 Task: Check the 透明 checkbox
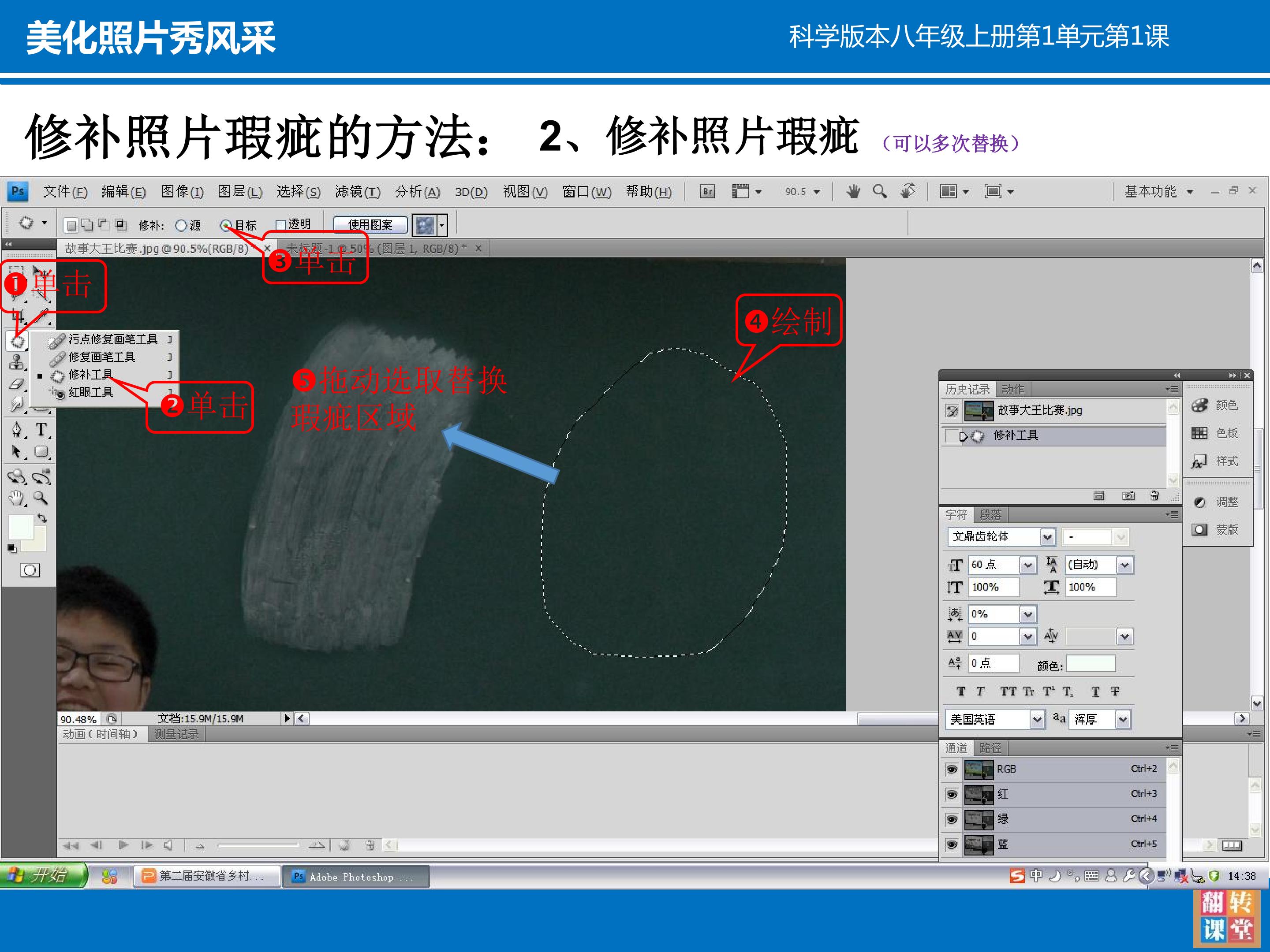tap(281, 226)
